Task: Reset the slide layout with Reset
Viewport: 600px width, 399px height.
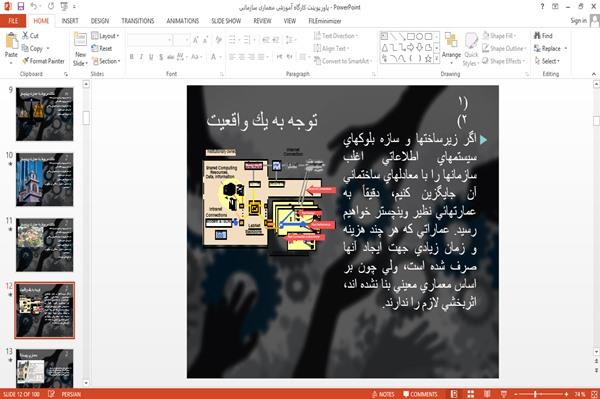Action: pos(102,48)
